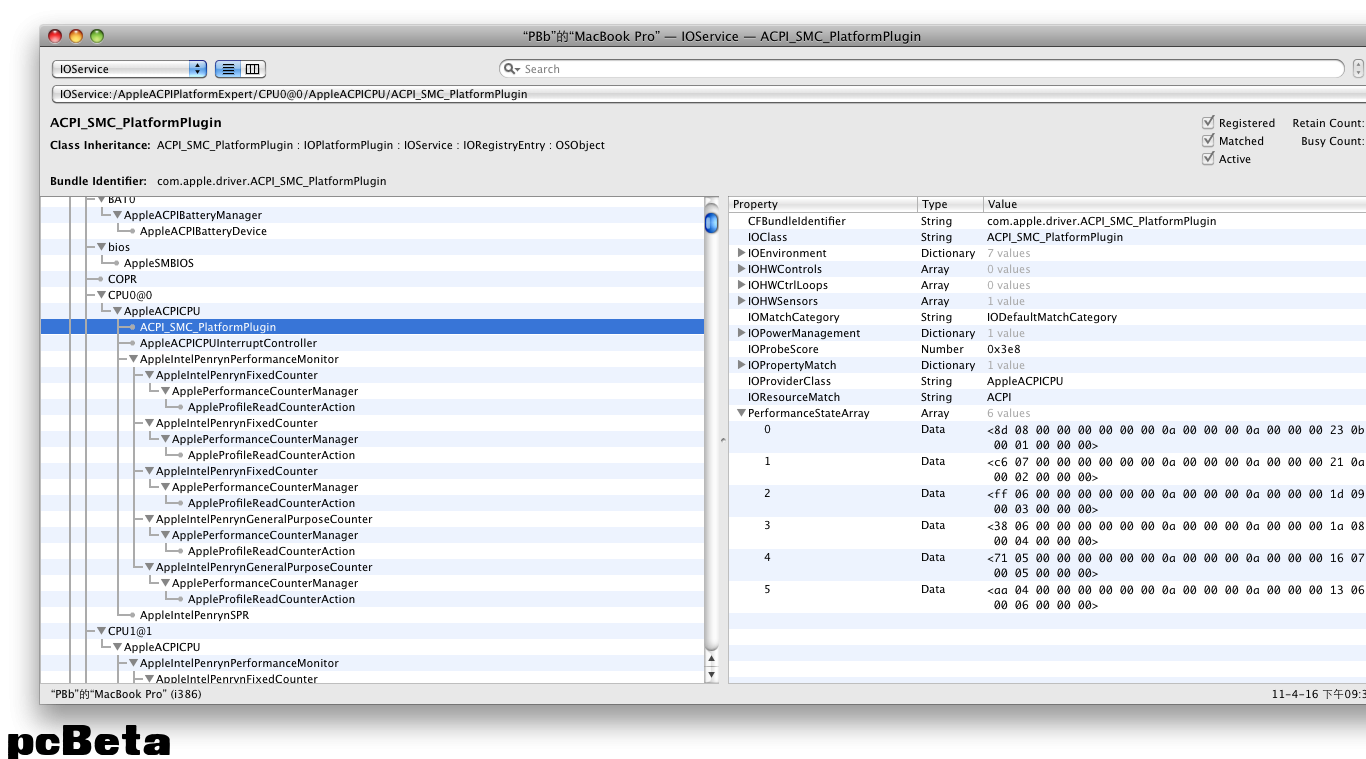Click the Search input field
This screenshot has height=759, width=1366.
[922, 69]
